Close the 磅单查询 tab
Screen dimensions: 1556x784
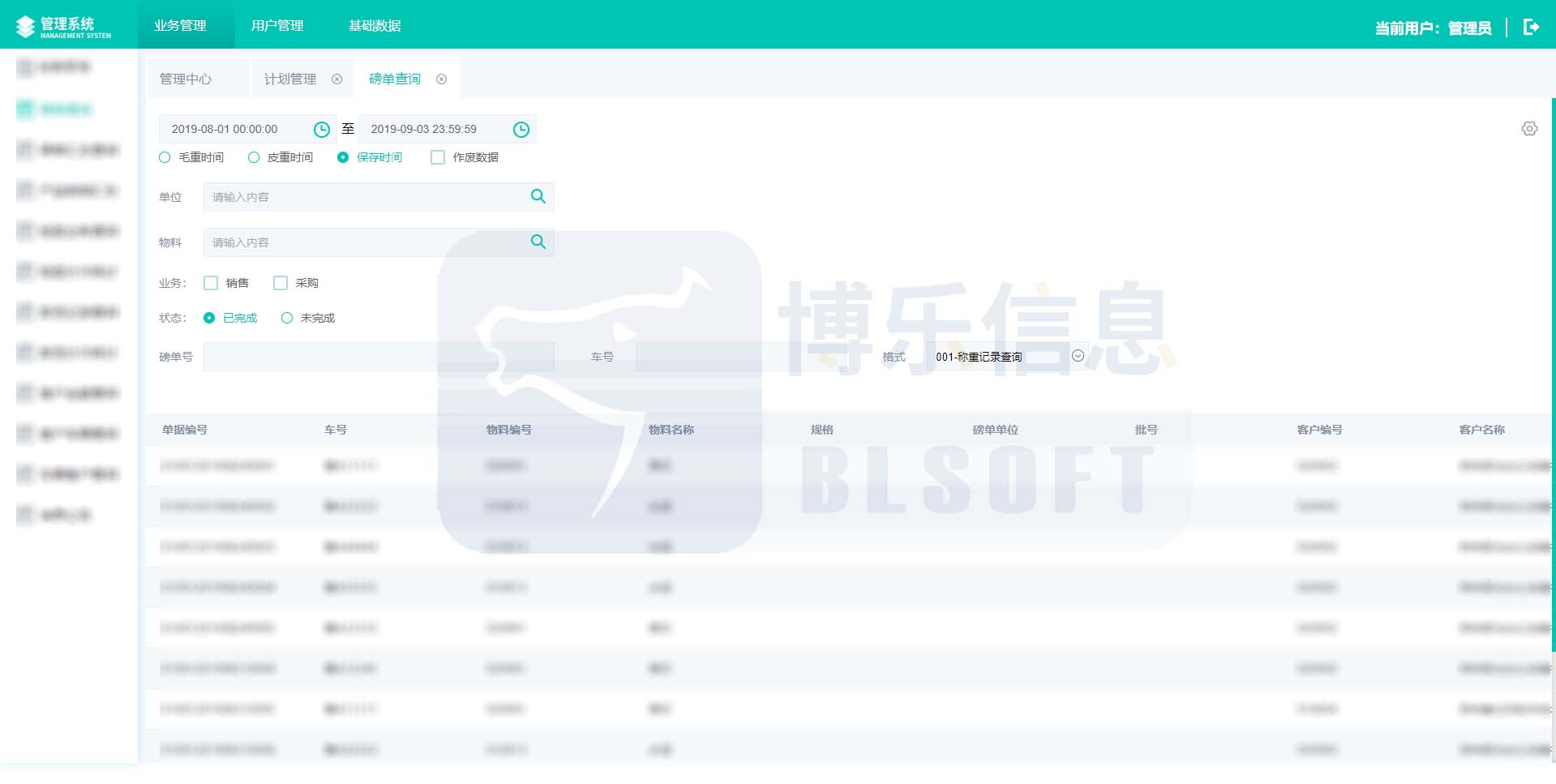tap(442, 79)
